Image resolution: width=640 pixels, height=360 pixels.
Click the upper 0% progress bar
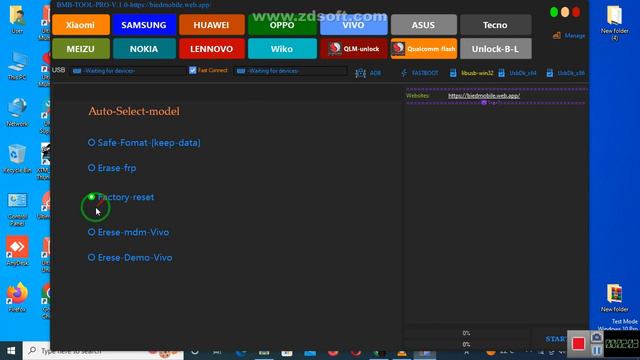467,333
